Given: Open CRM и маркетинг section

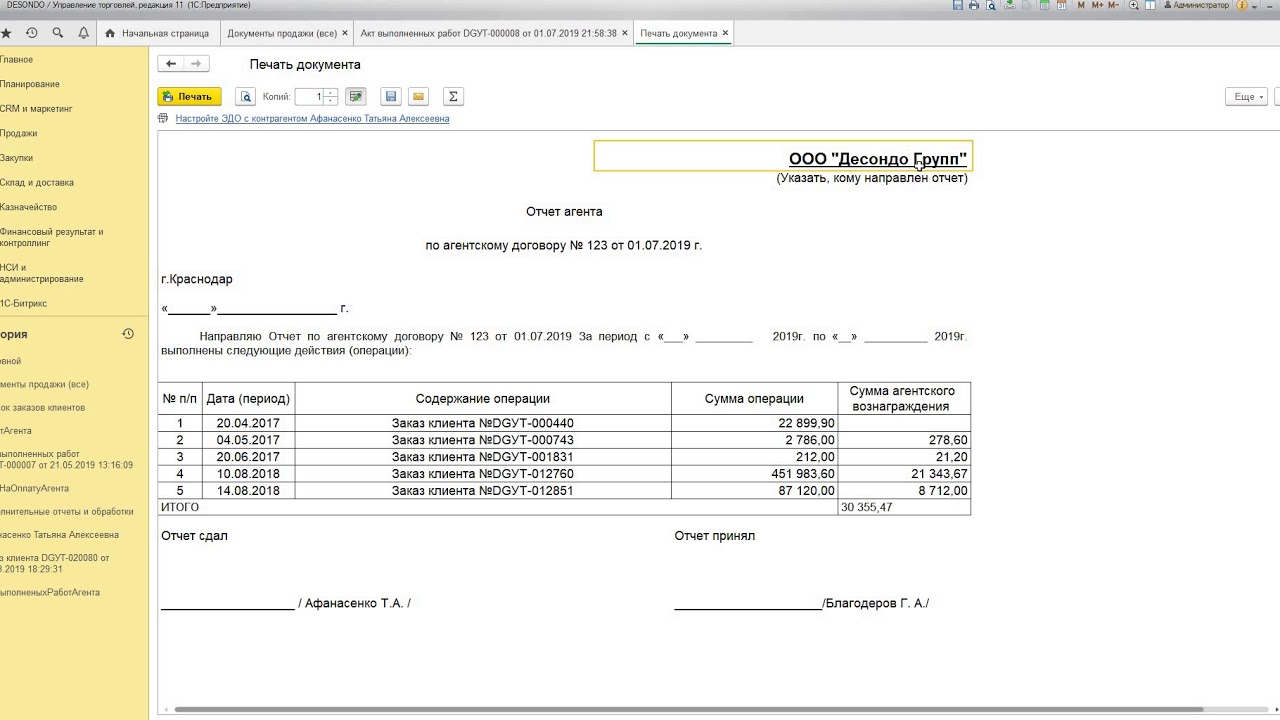Looking at the screenshot, I should [36, 109].
